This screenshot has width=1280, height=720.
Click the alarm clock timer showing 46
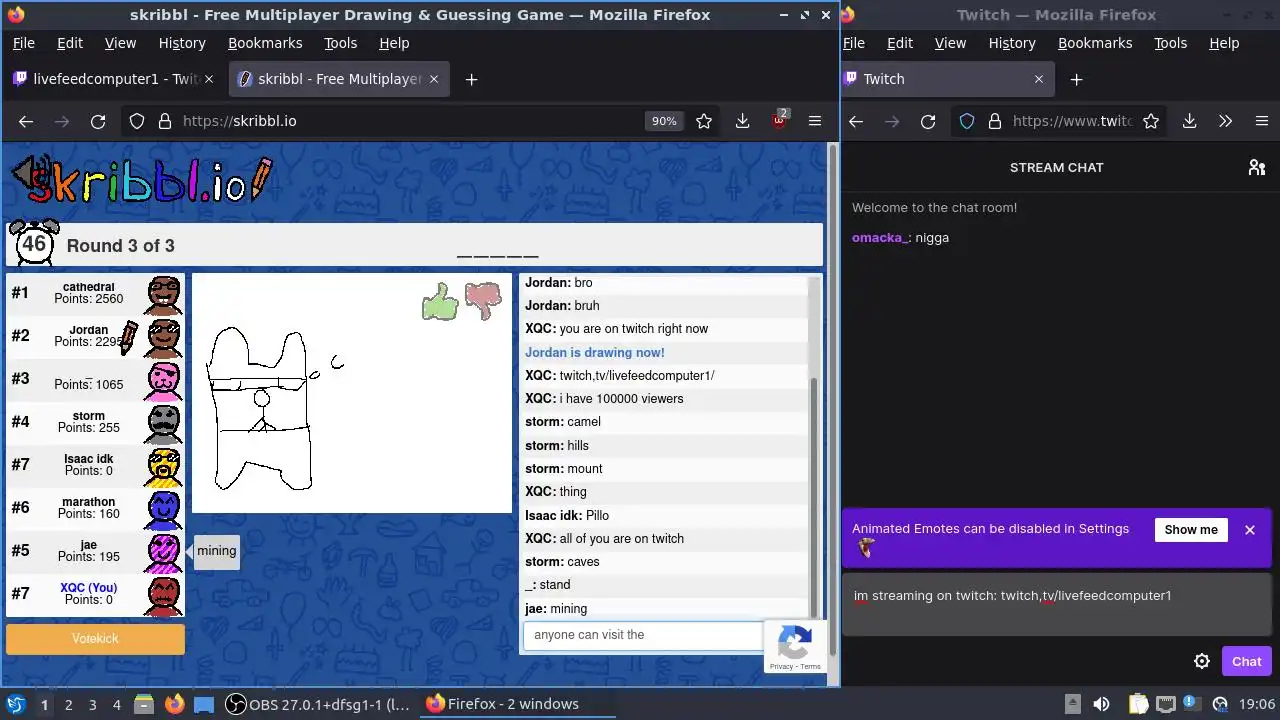pyautogui.click(x=34, y=243)
